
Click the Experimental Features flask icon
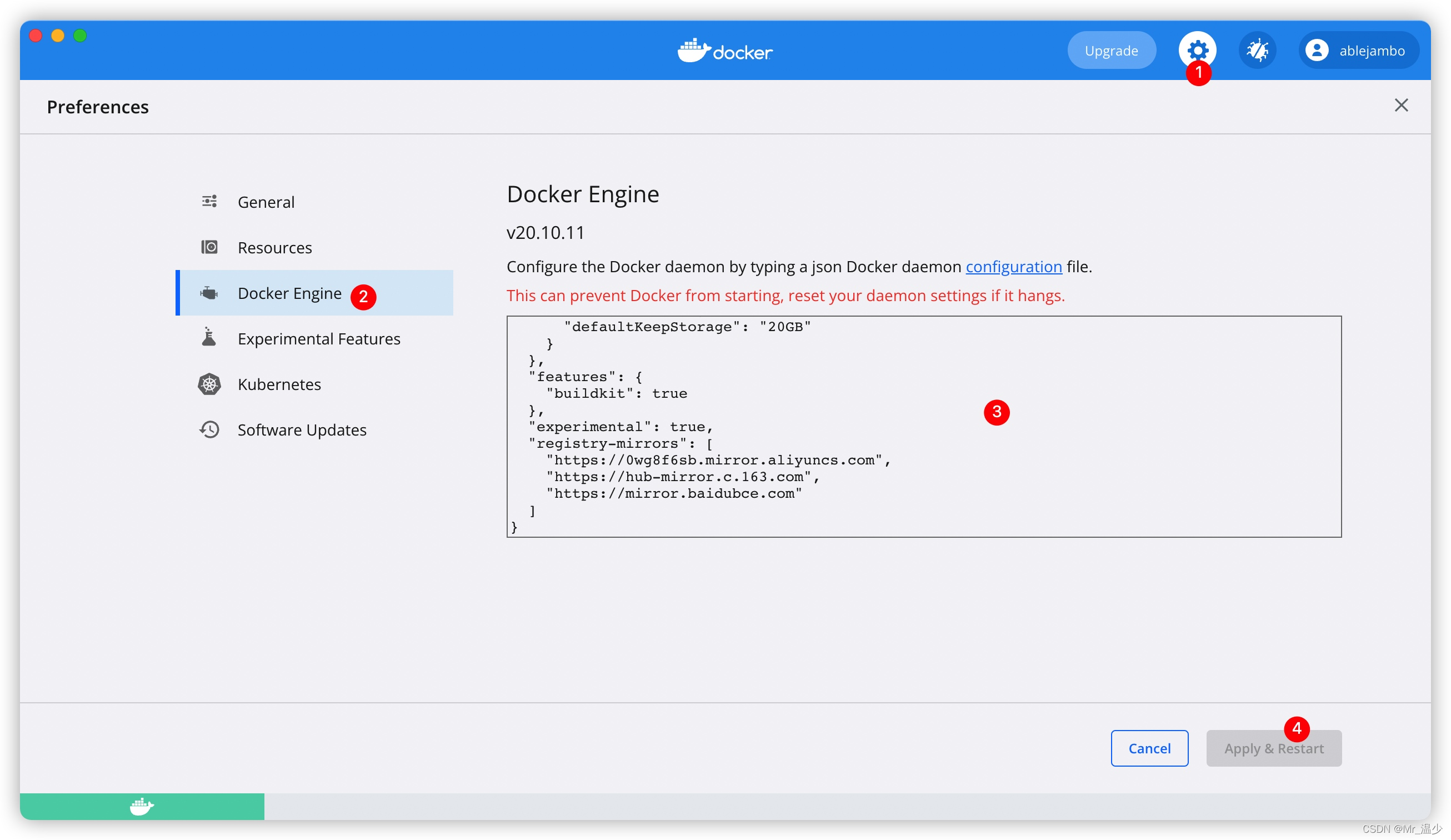coord(209,338)
